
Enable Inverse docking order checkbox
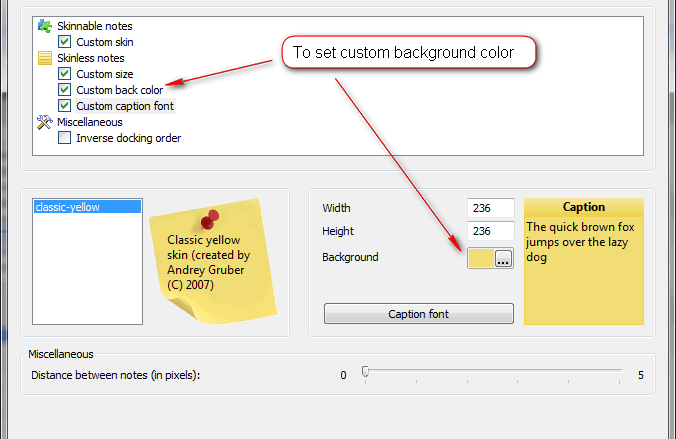coord(64,138)
